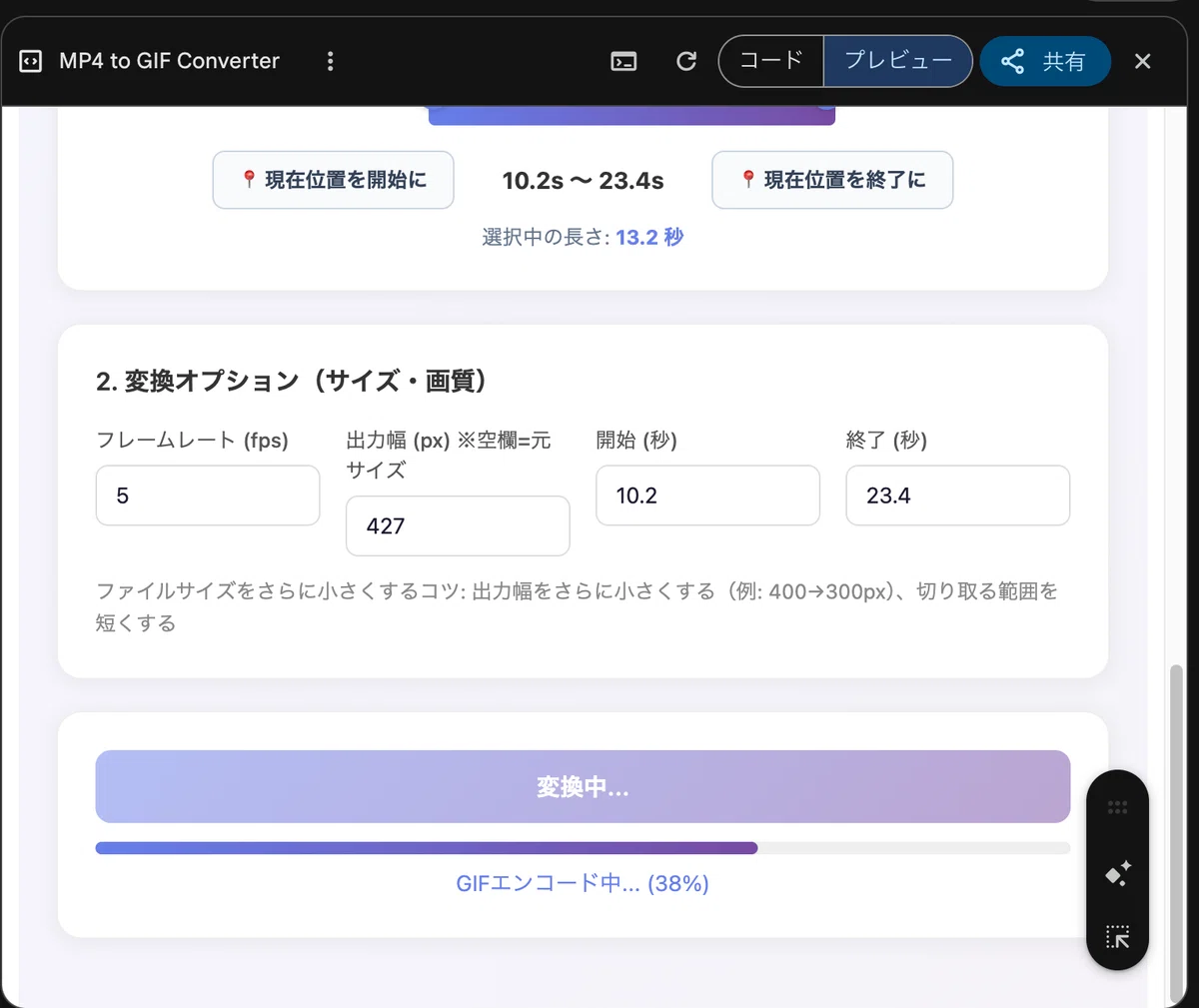Open the three-dot more options menu
The width and height of the screenshot is (1199, 1008).
click(330, 61)
